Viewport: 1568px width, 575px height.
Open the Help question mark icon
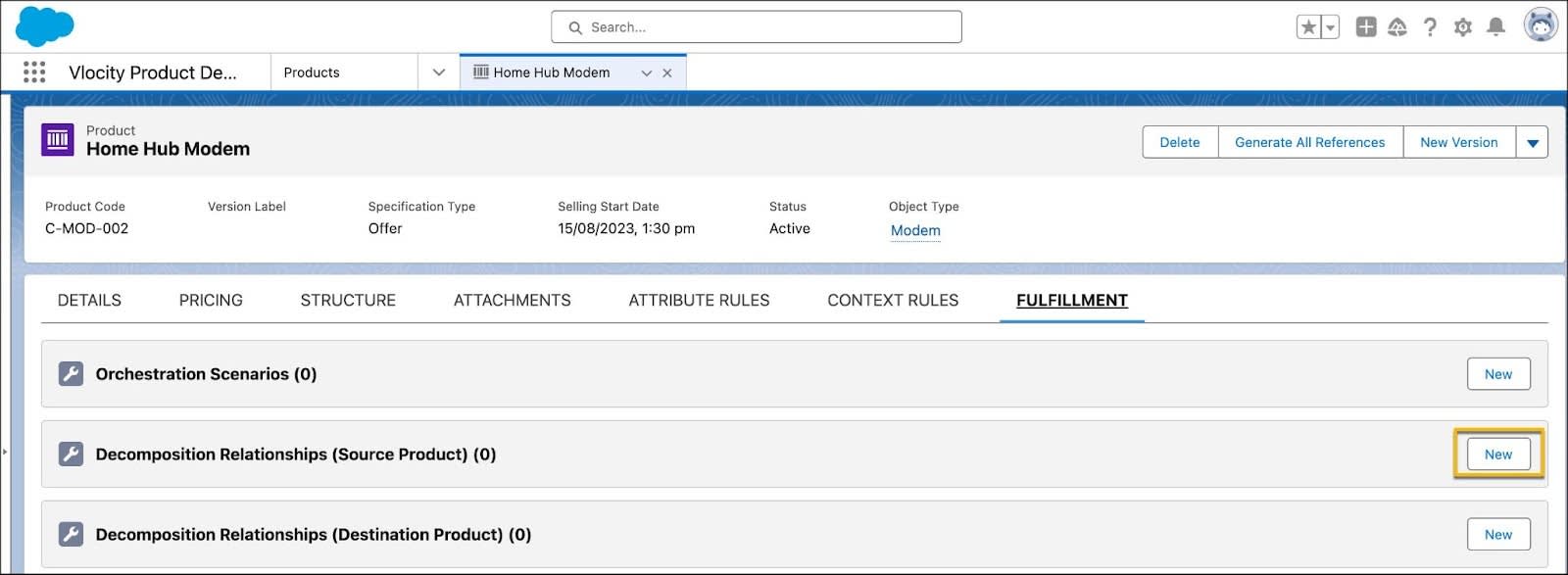(x=1430, y=27)
